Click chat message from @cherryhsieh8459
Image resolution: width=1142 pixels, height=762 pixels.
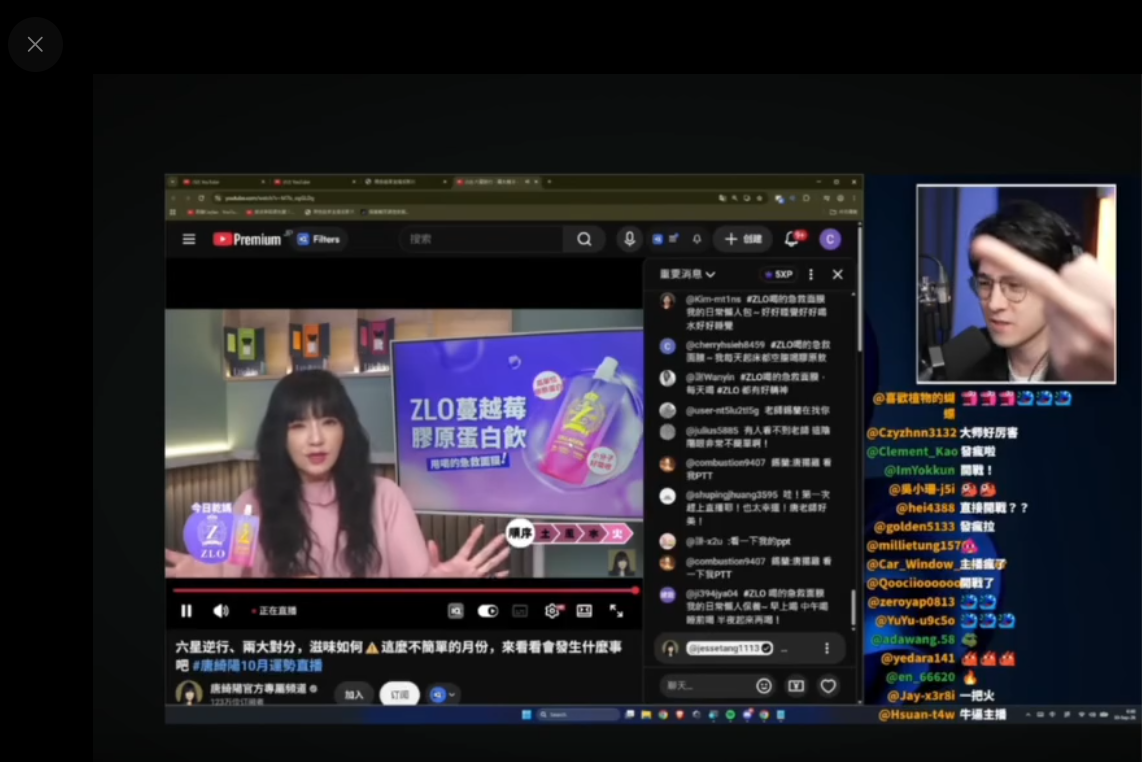[x=748, y=350]
